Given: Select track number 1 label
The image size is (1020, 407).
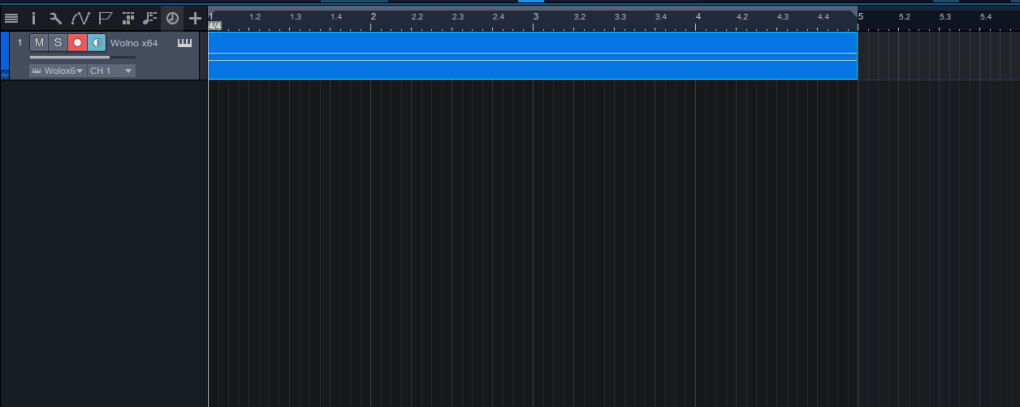Looking at the screenshot, I should 20,43.
